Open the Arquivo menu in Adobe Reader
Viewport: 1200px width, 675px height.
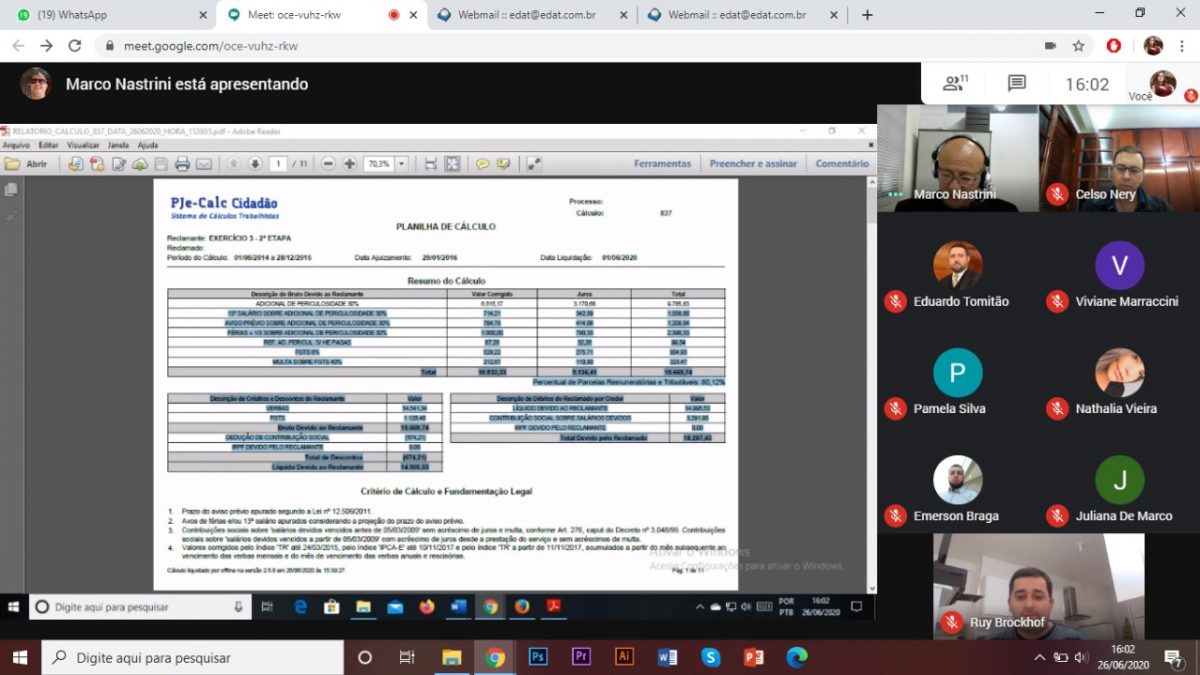[16, 145]
